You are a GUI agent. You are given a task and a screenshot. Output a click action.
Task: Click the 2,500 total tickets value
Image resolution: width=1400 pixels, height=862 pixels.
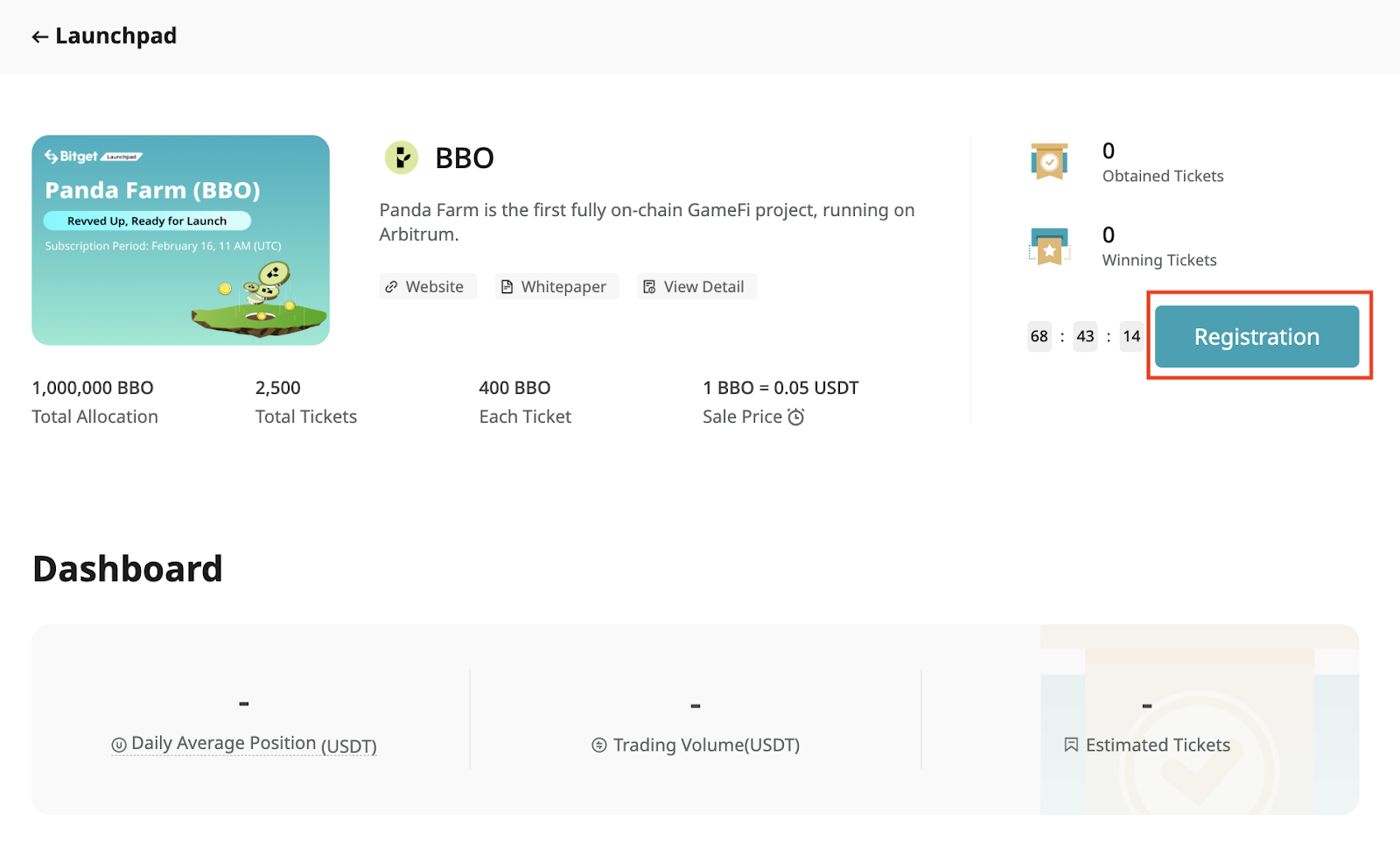pyautogui.click(x=277, y=388)
